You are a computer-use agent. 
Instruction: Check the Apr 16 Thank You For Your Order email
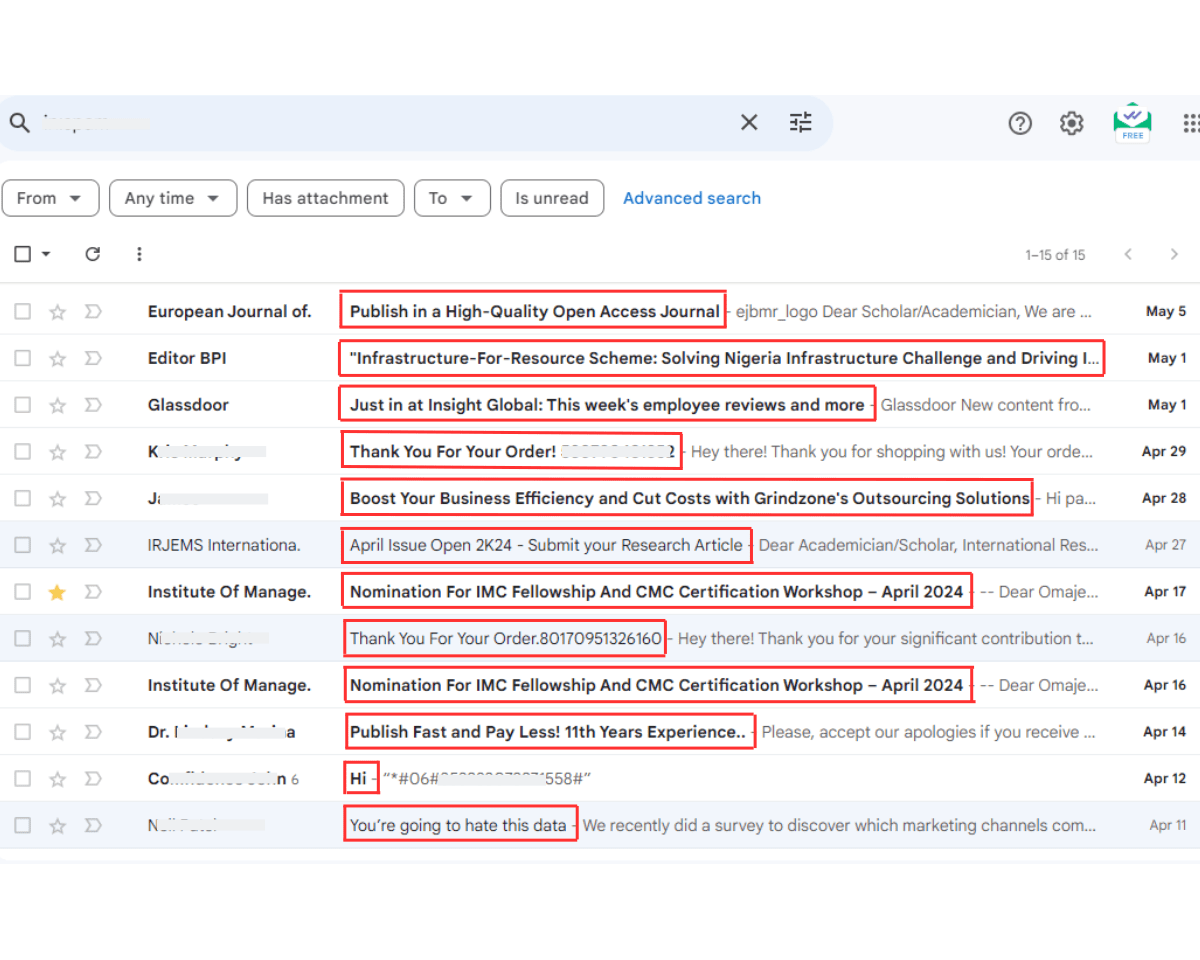(22, 638)
